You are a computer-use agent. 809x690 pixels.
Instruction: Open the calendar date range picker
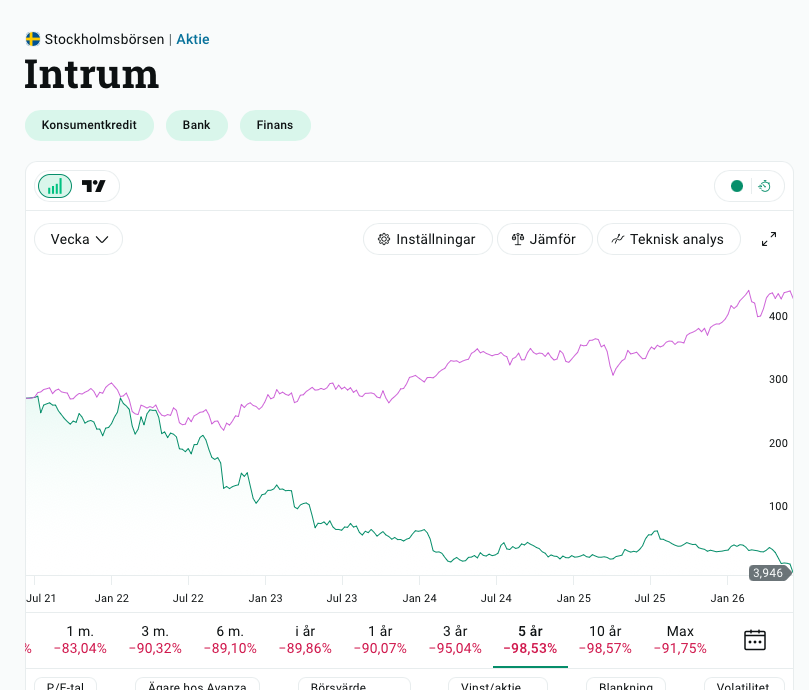tap(755, 640)
